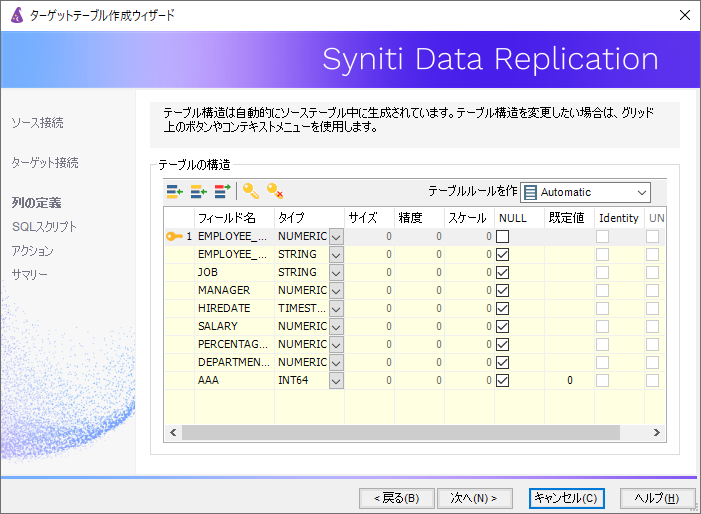Close the wizard with the X button

pos(684,15)
